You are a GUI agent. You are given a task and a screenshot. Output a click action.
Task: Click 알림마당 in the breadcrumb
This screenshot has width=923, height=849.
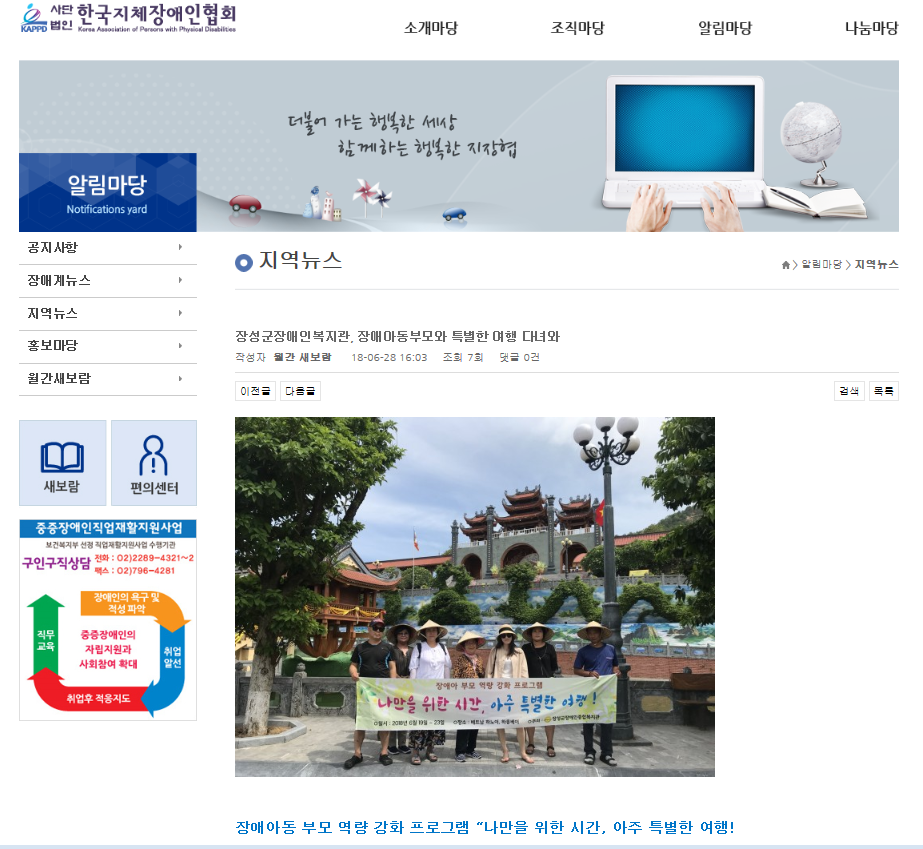821,265
